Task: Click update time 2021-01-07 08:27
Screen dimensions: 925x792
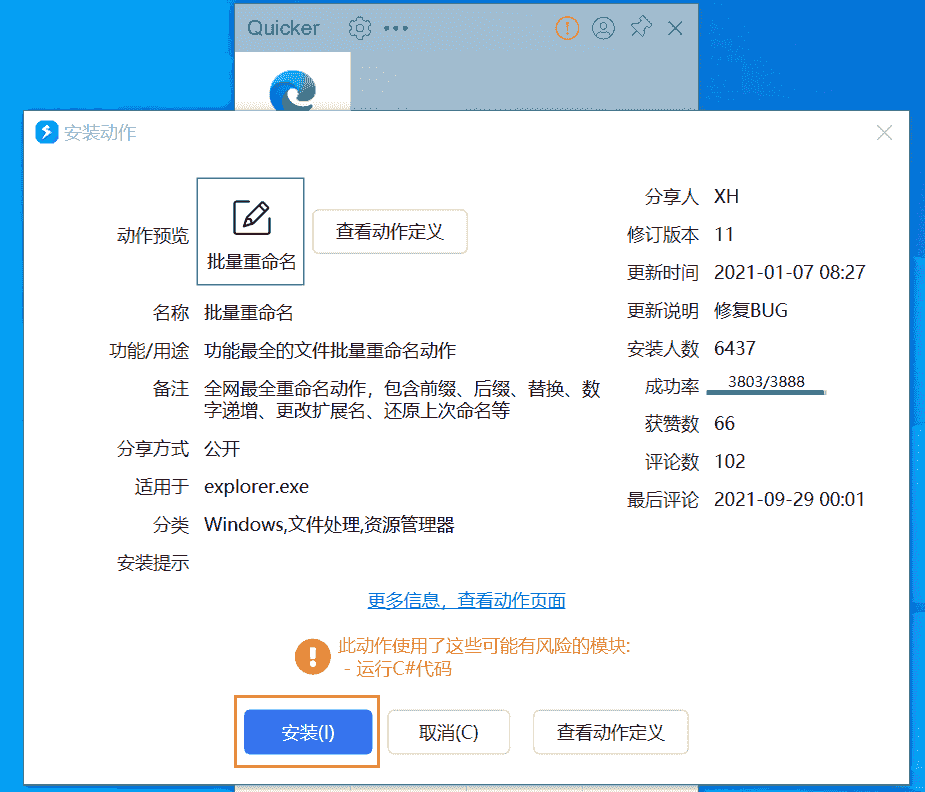Action: pos(789,272)
